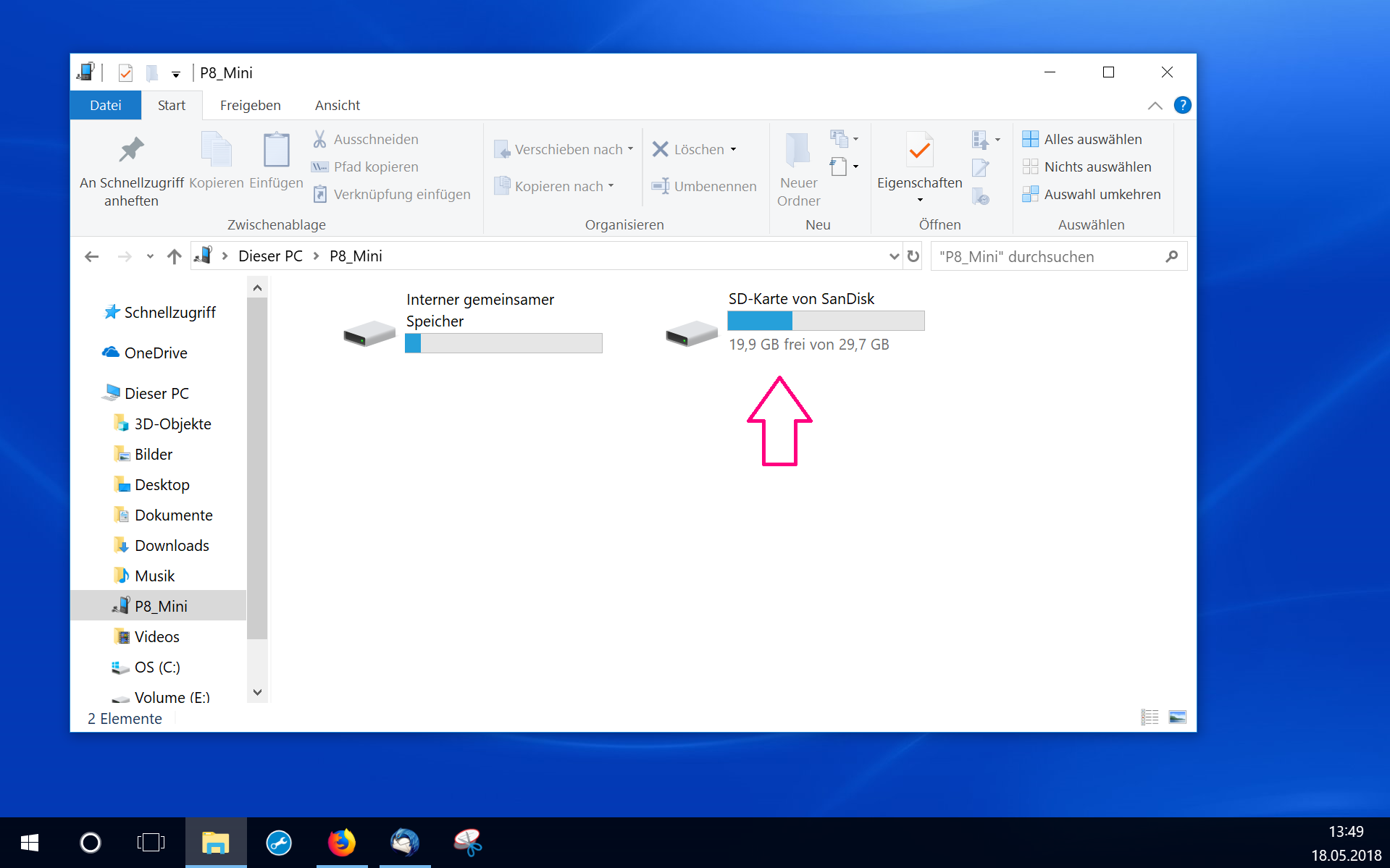Click Auswahl umkehren
This screenshot has width=1390, height=868.
click(1092, 194)
